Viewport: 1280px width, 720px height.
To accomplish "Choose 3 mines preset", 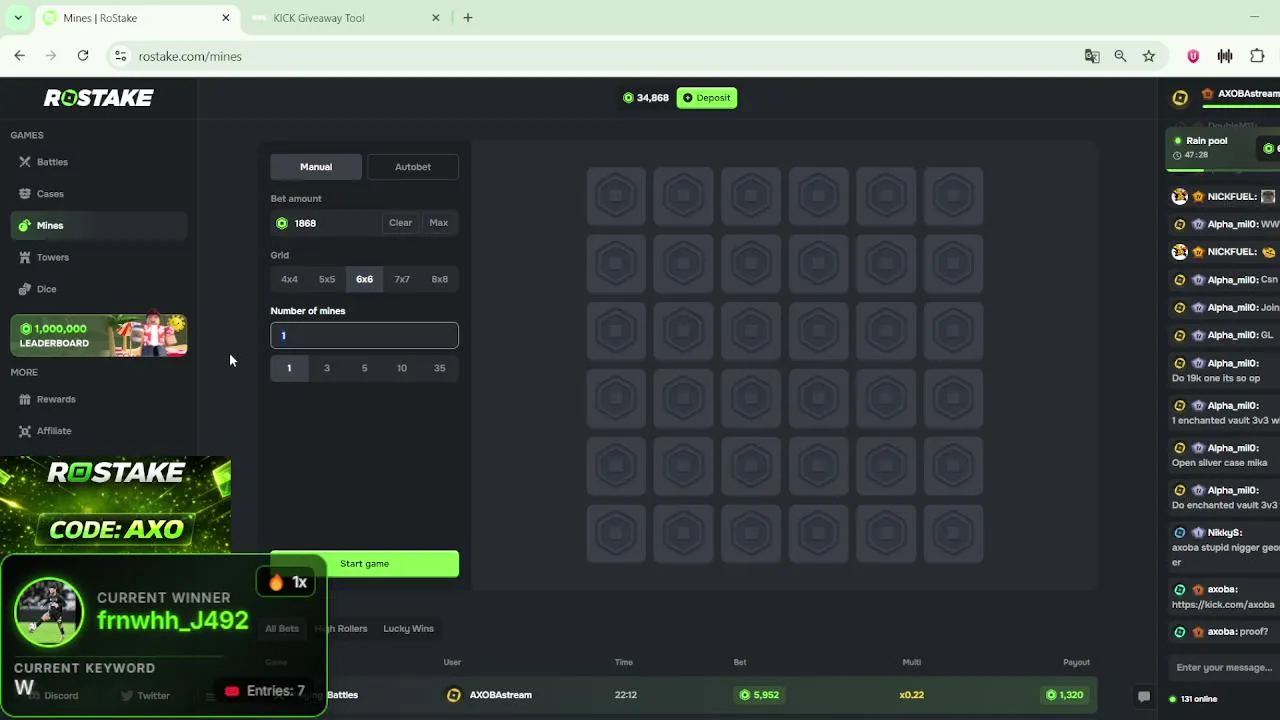I will [326, 368].
